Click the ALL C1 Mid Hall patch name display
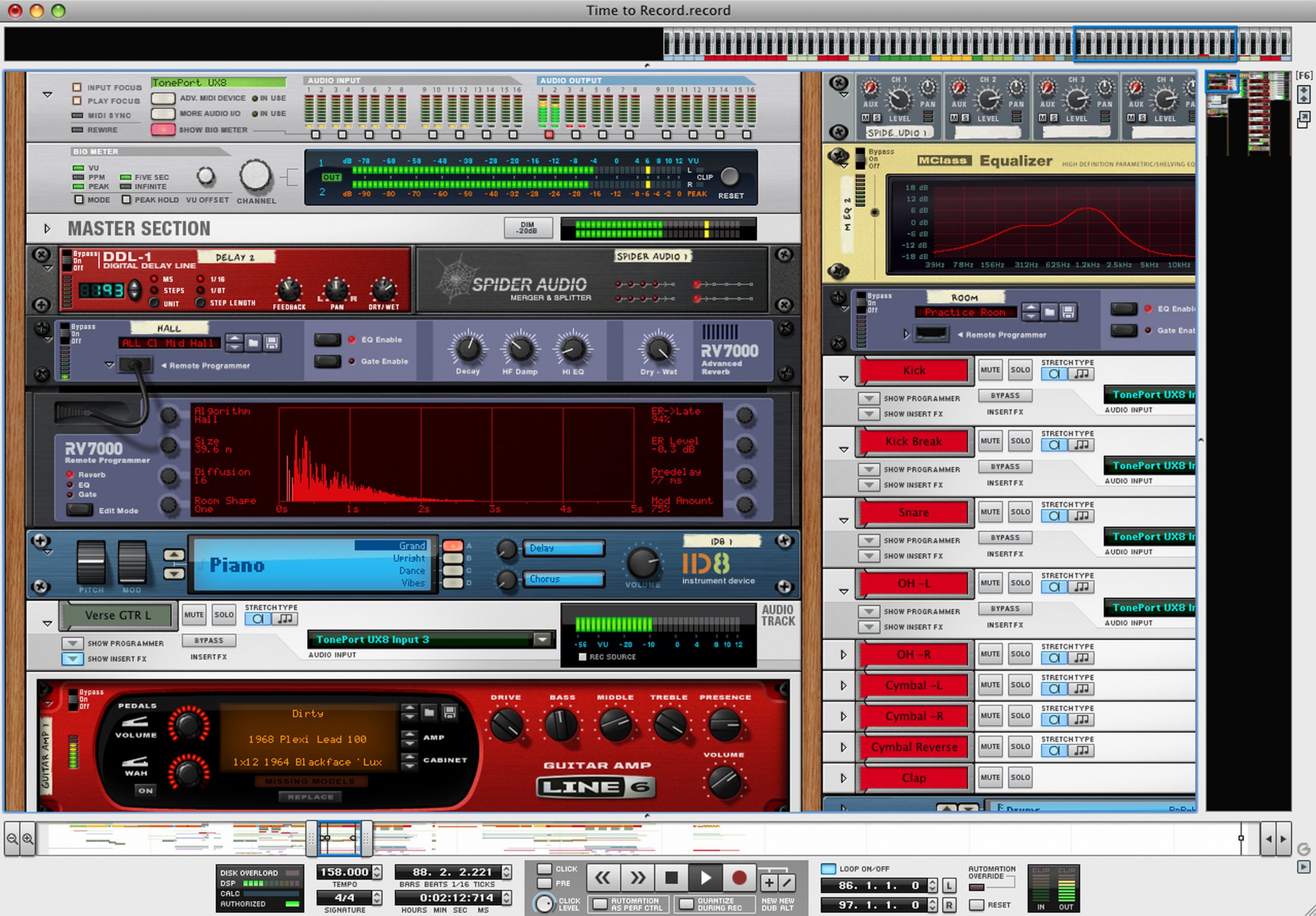This screenshot has width=1316, height=916. 170,343
